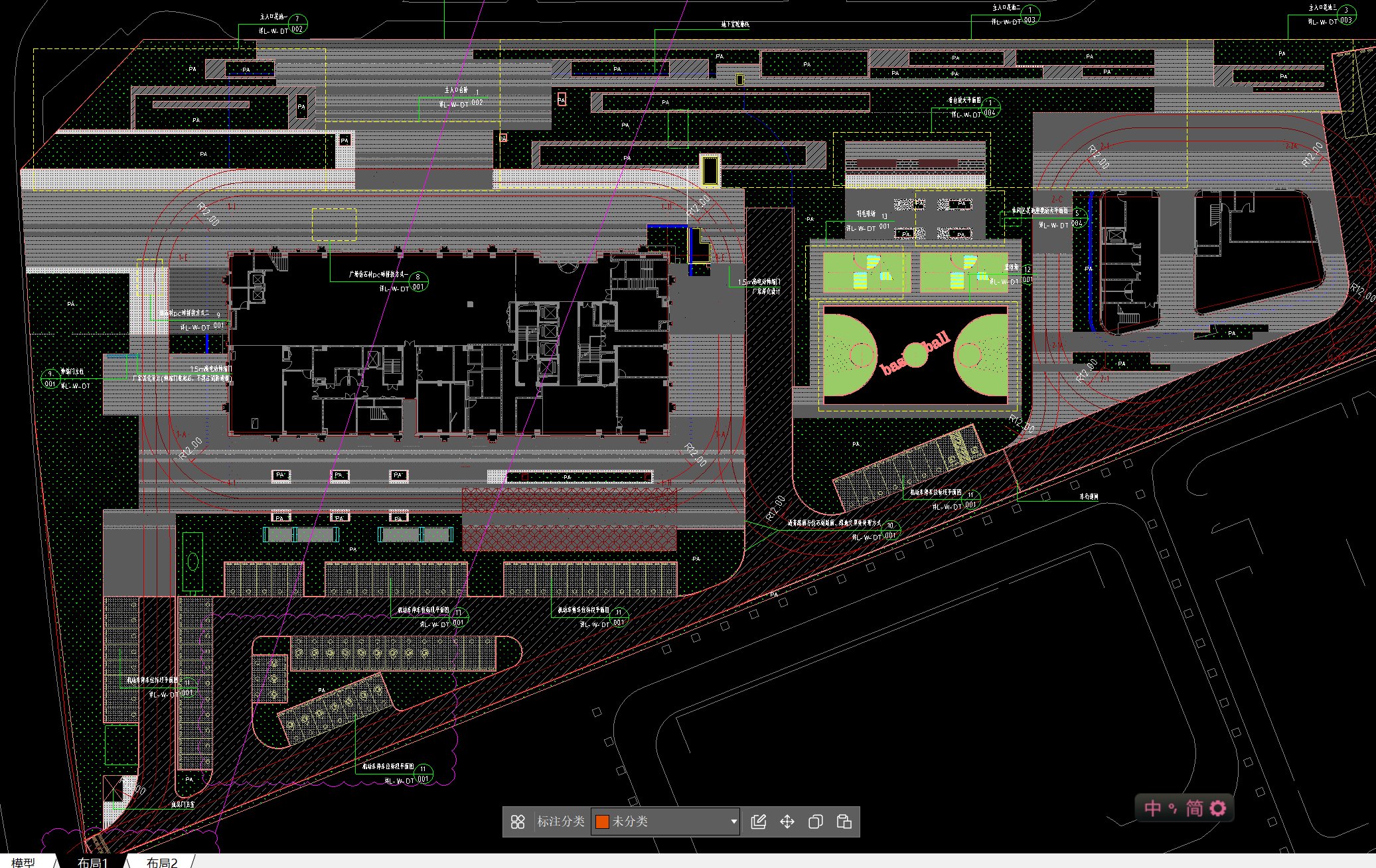This screenshot has width=1376, height=868.
Task: Click the edit annotation pencil icon
Action: tap(758, 822)
